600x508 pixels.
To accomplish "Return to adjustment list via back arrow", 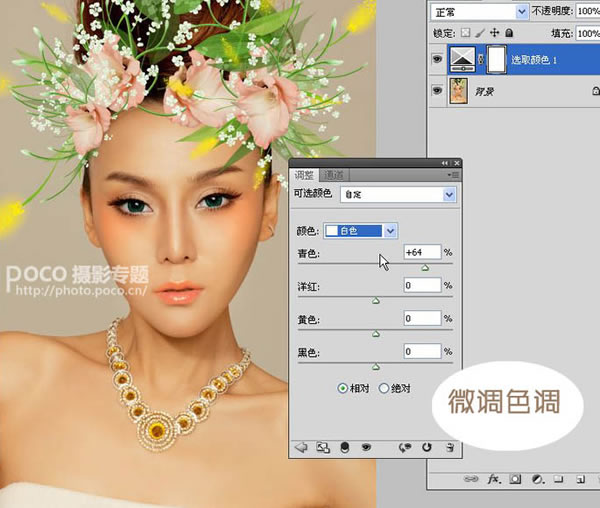I will pyautogui.click(x=302, y=447).
